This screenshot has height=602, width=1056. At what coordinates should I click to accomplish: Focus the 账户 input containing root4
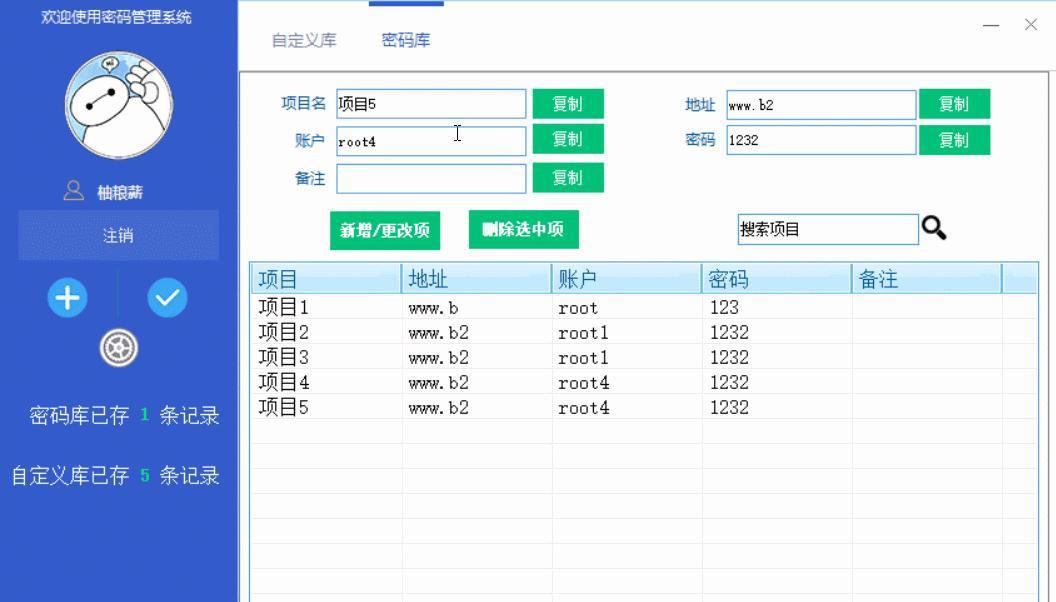click(x=431, y=141)
